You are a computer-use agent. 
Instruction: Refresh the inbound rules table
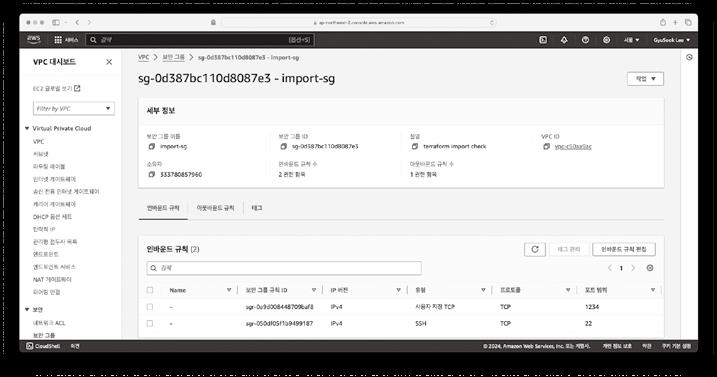[x=535, y=249]
